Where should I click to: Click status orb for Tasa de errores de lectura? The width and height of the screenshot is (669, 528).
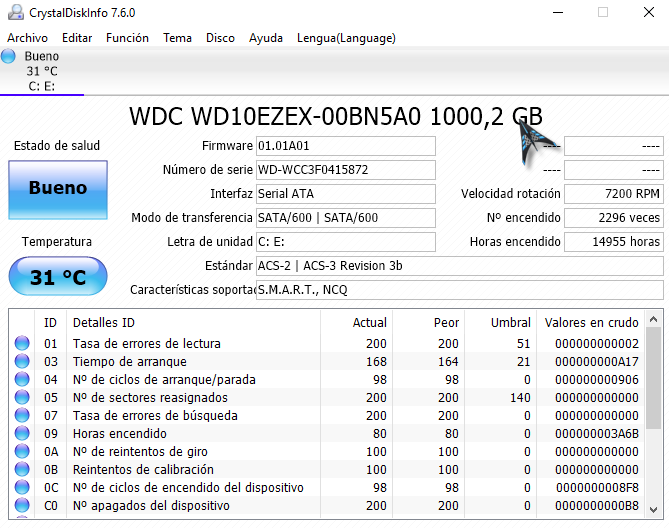[22, 343]
